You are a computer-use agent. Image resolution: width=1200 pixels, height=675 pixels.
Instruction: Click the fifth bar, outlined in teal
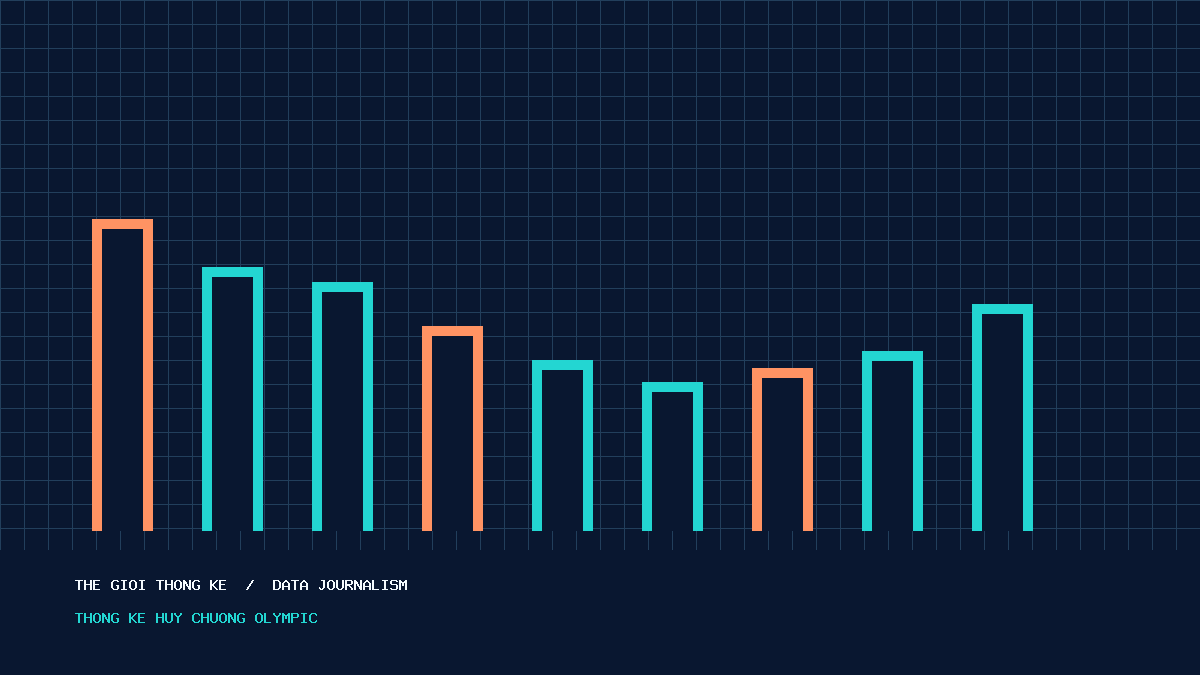[562, 445]
